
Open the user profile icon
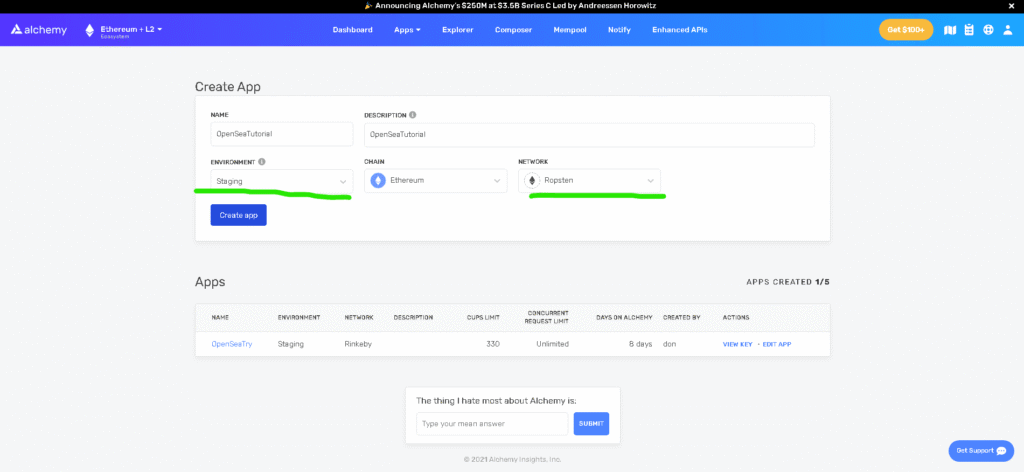1006,30
